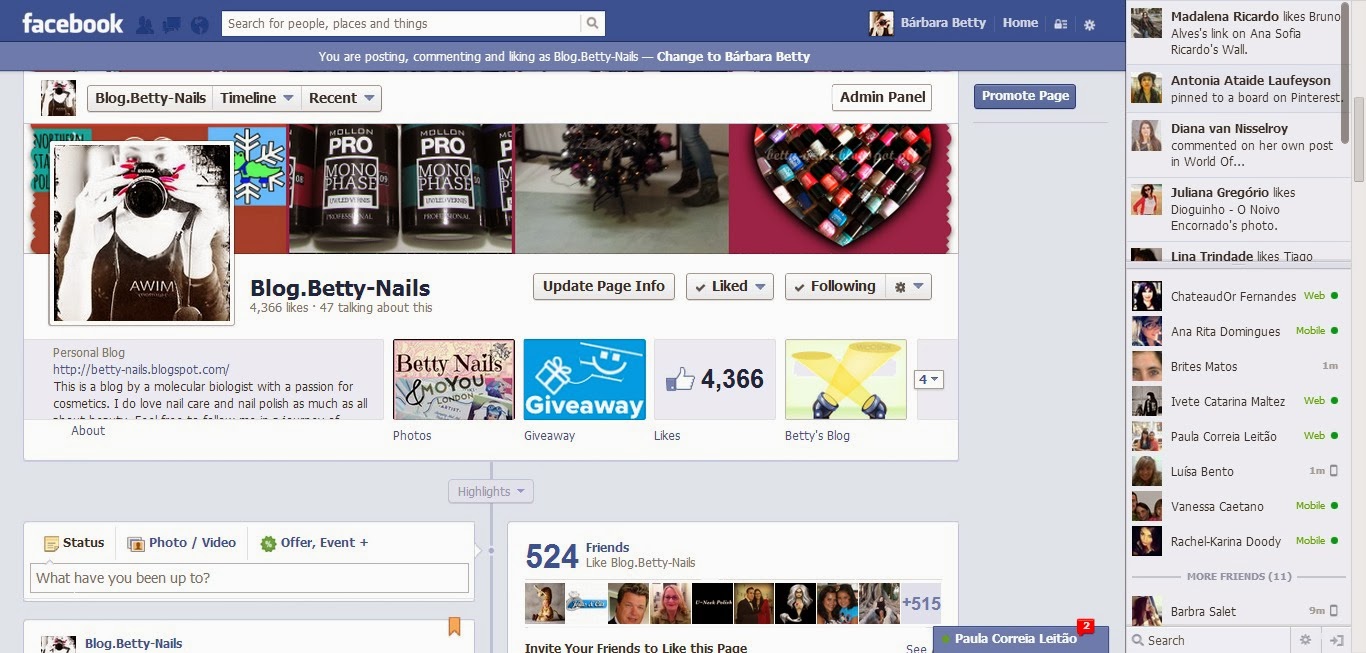Click MORE FRIENDS (11) header
Screen dimensions: 1366x653
click(x=1239, y=577)
